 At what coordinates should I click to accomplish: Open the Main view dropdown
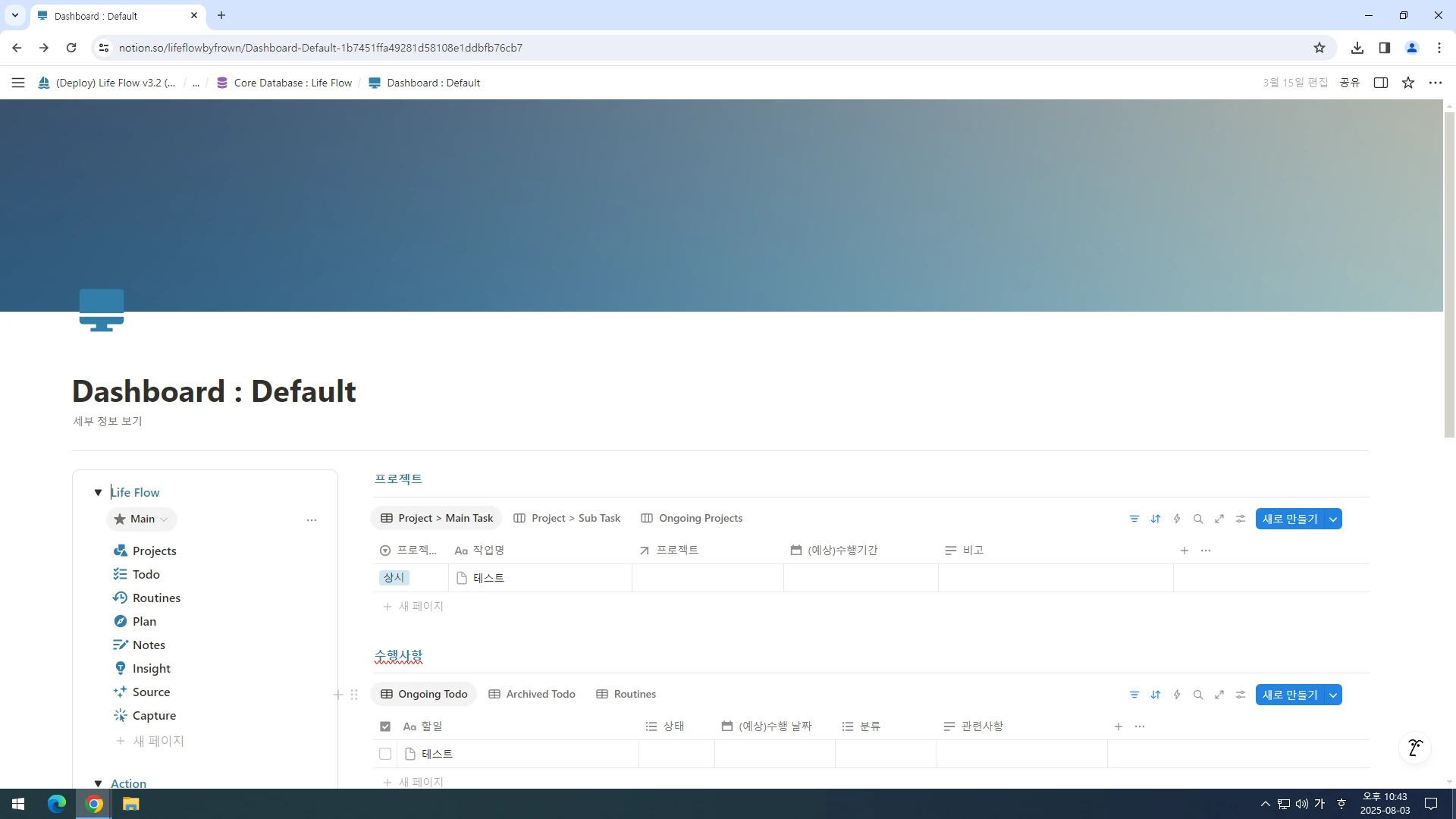click(142, 519)
